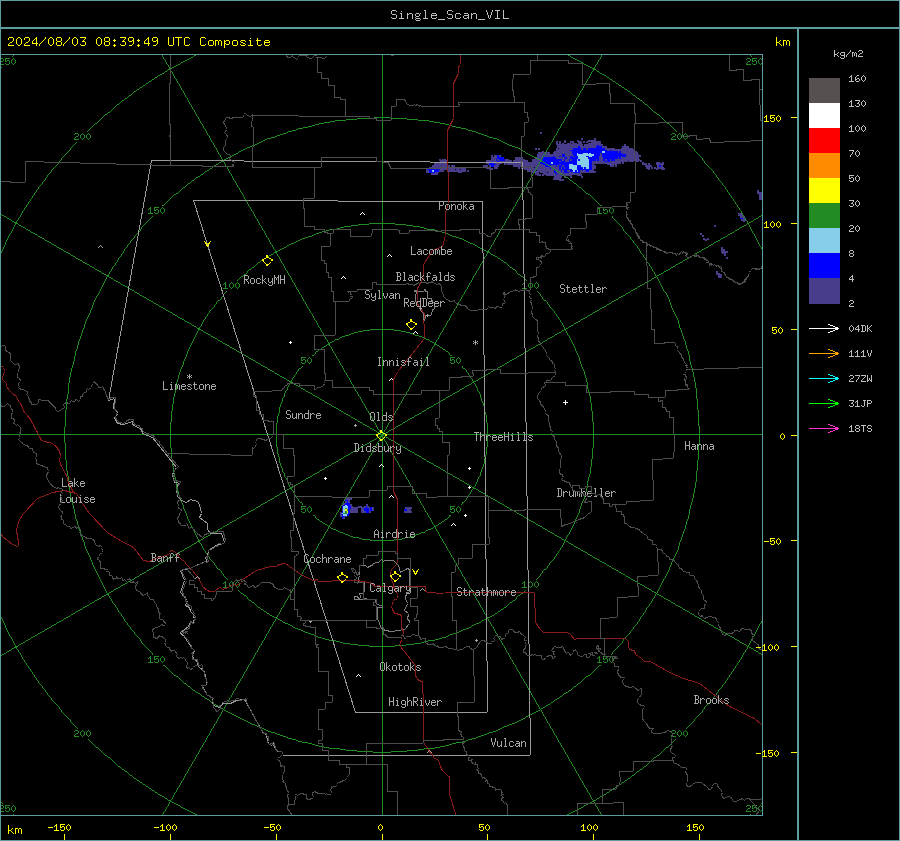The width and height of the screenshot is (900, 841).
Task: Click the RockyMH label
Action: [x=264, y=280]
